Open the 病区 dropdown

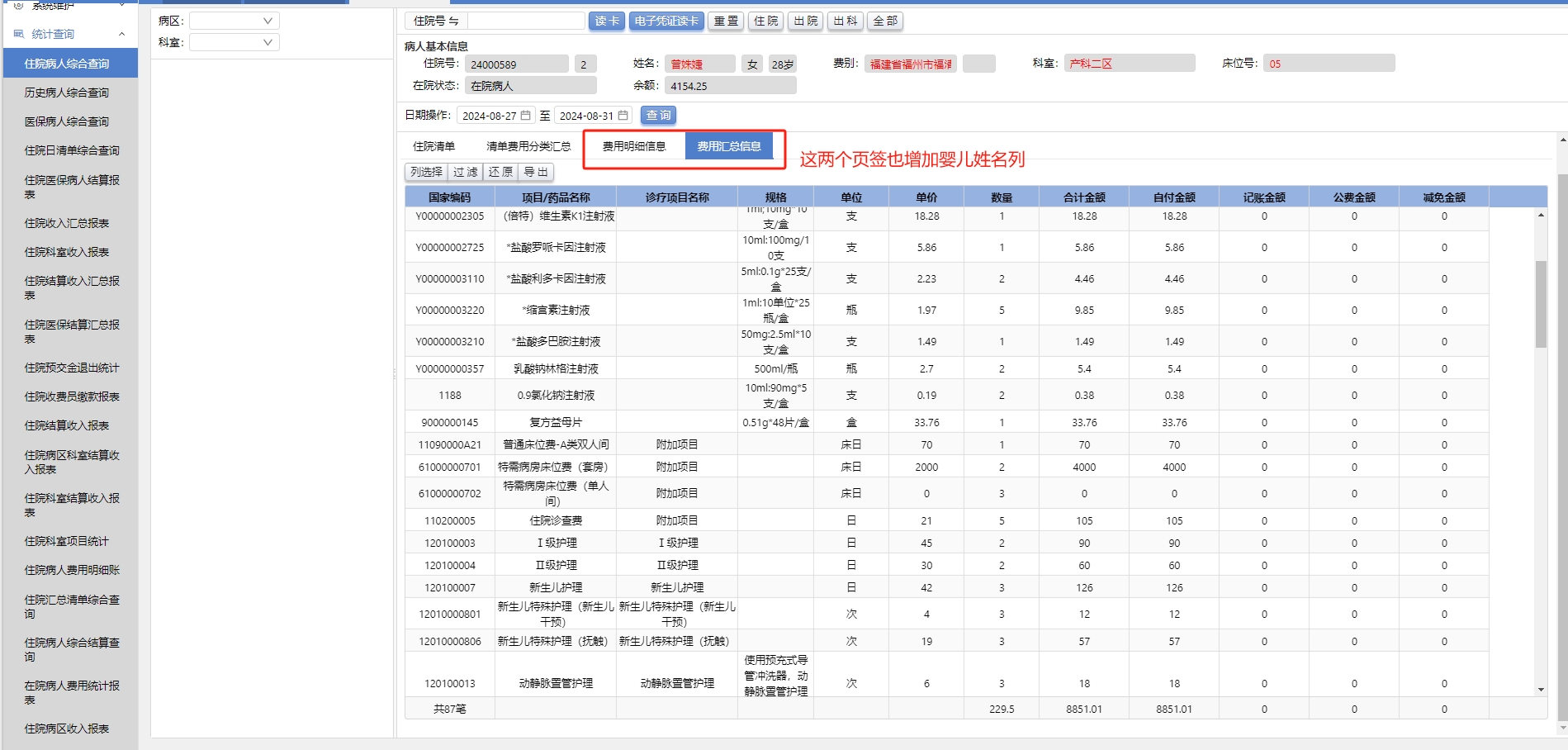point(234,21)
